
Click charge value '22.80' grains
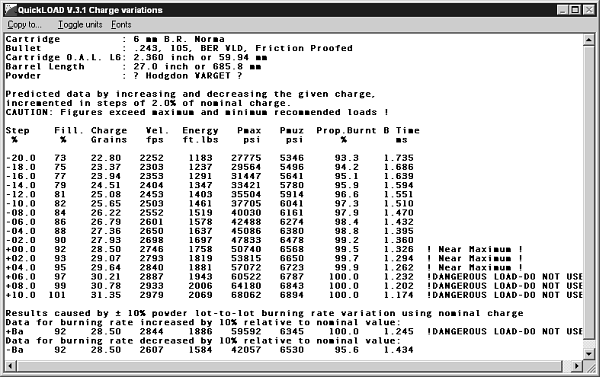(106, 158)
